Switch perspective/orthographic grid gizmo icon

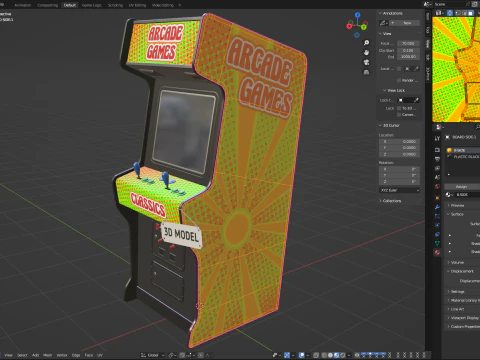366,72
